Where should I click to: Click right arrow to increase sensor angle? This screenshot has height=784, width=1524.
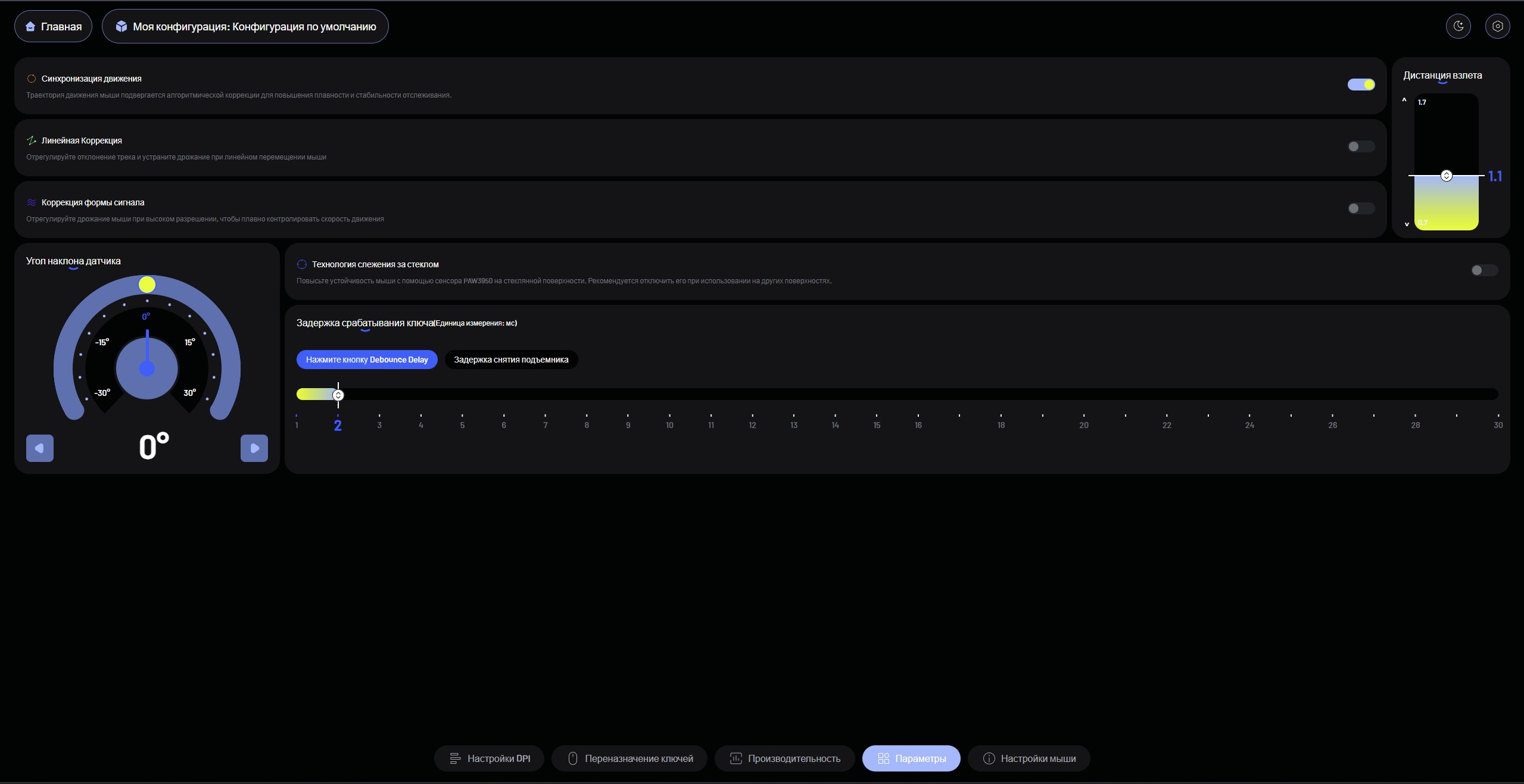tap(254, 448)
